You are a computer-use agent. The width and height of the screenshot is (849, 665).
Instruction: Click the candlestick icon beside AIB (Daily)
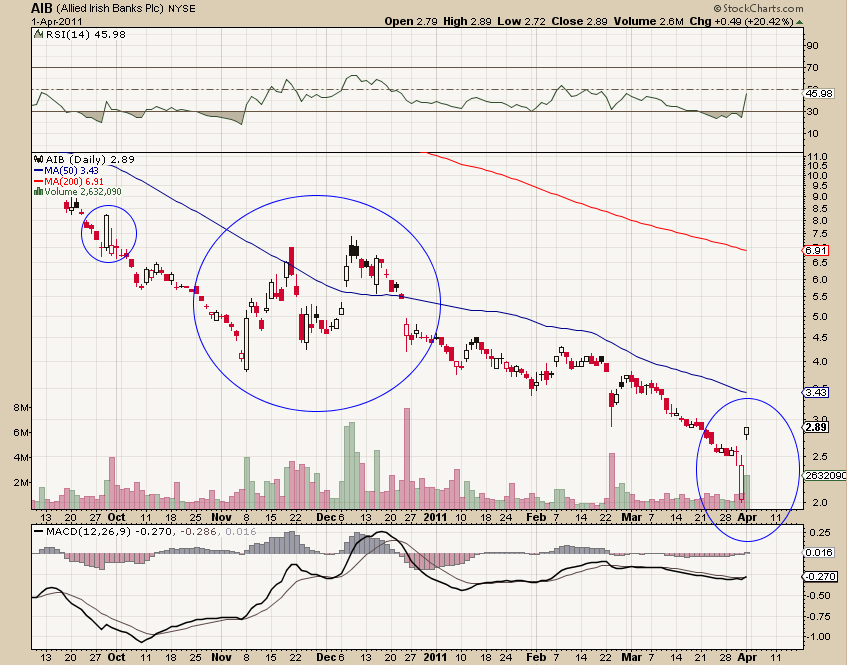(x=38, y=160)
